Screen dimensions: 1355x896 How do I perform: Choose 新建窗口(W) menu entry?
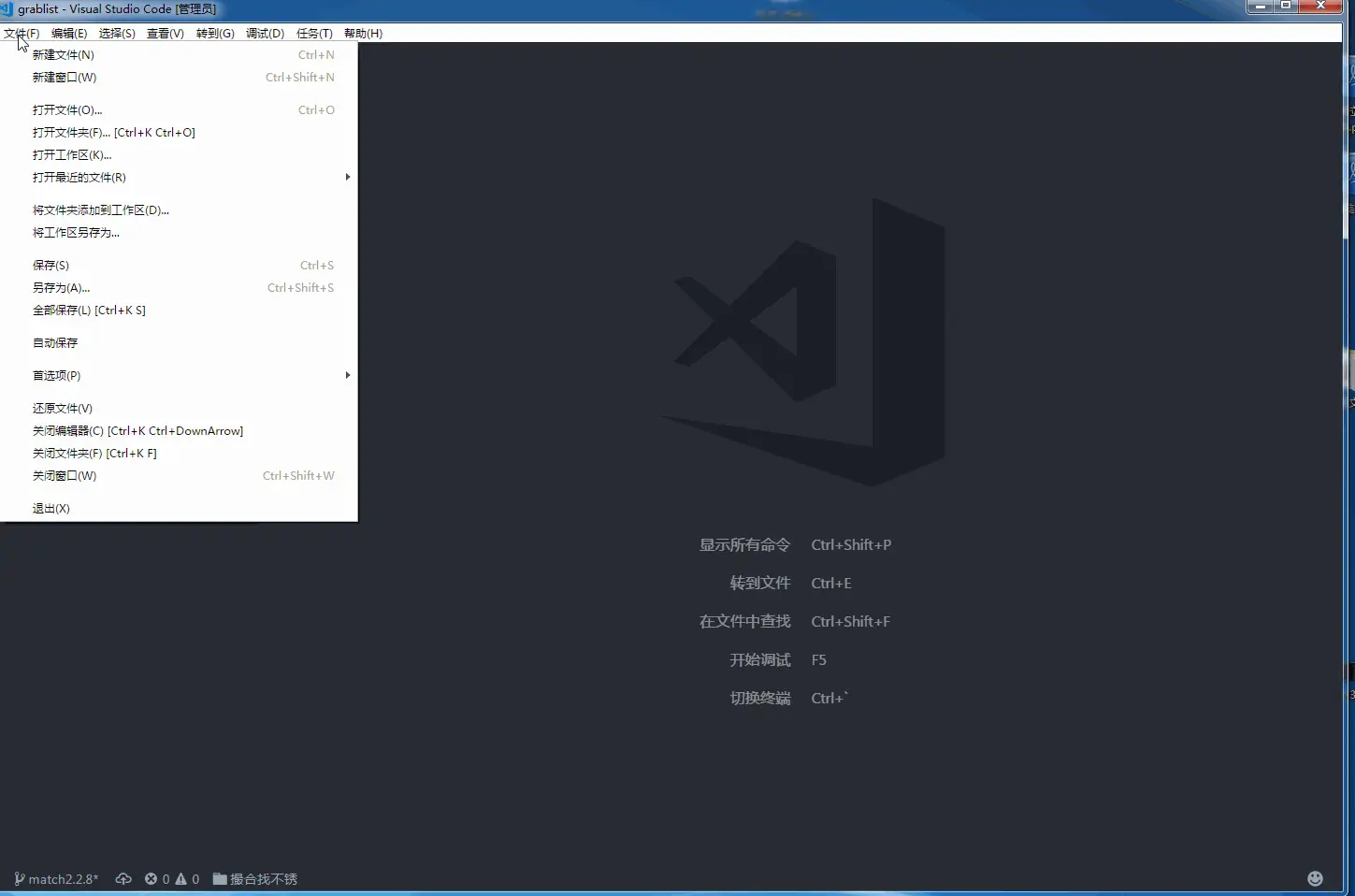(179, 78)
